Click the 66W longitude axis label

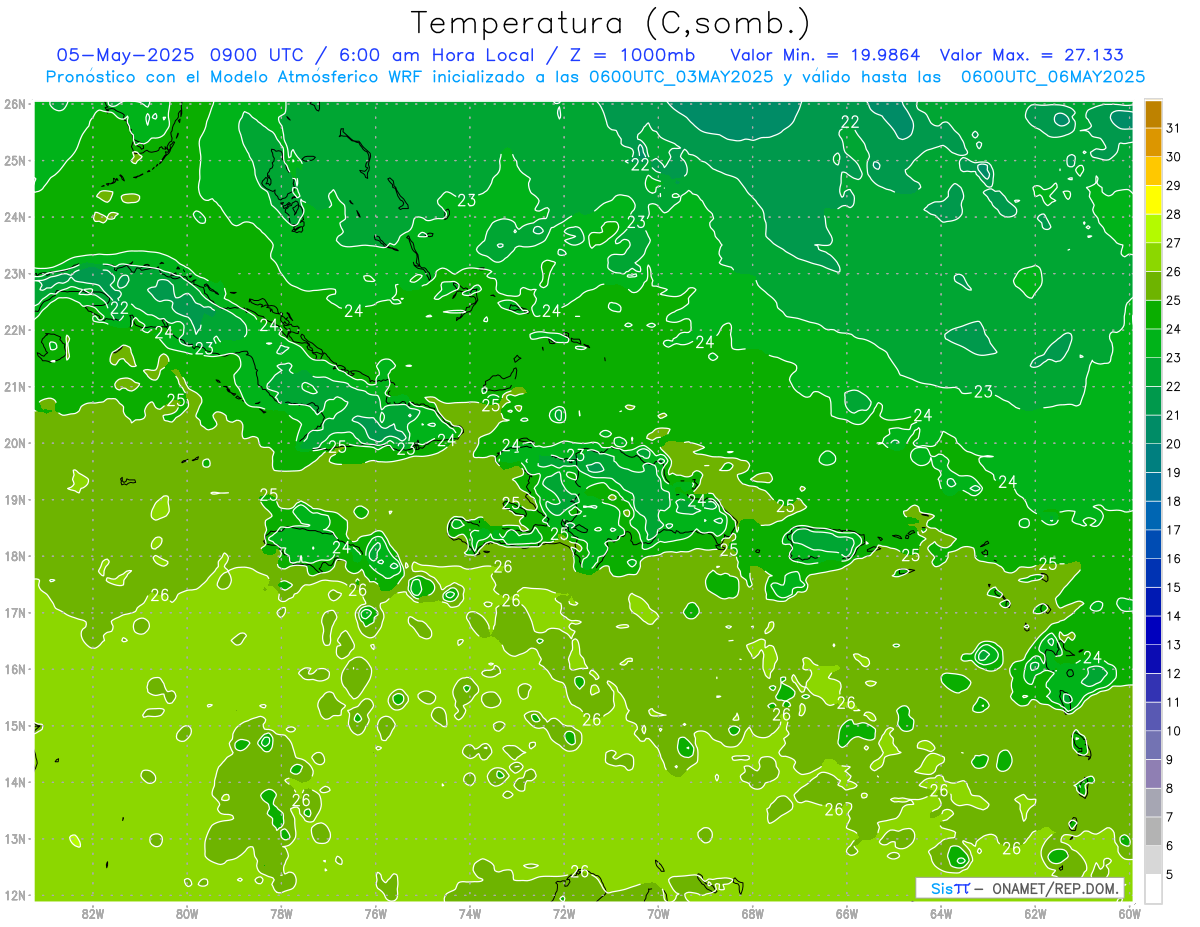pos(847,913)
